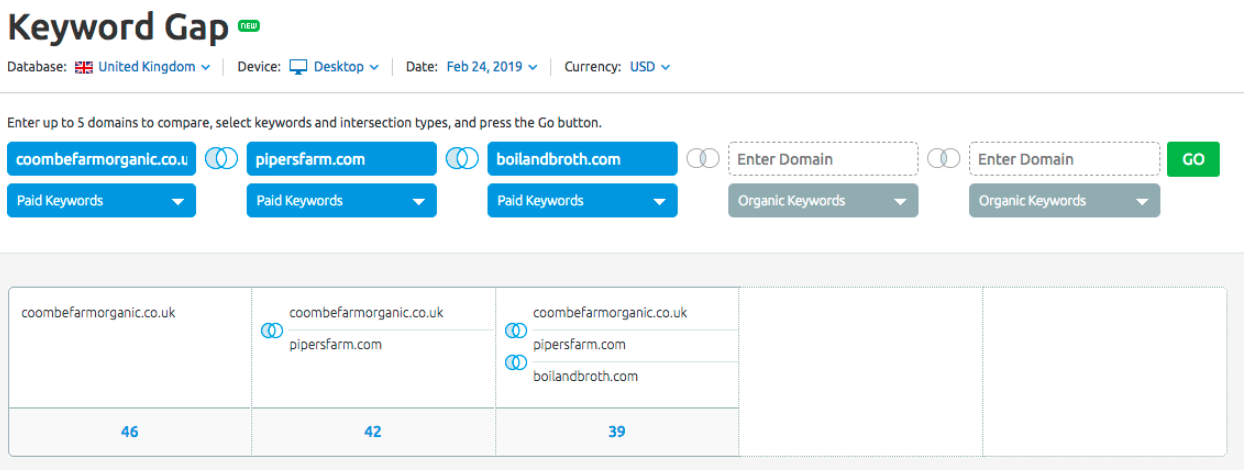The image size is (1248, 473).
Task: Click the UK flag icon next to Database
Action: 84,67
